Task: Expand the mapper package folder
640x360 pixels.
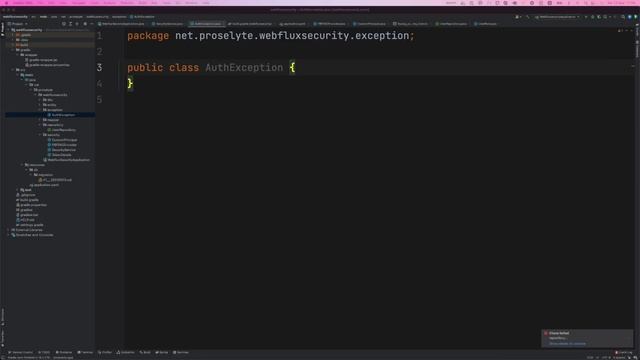Action: [x=40, y=120]
